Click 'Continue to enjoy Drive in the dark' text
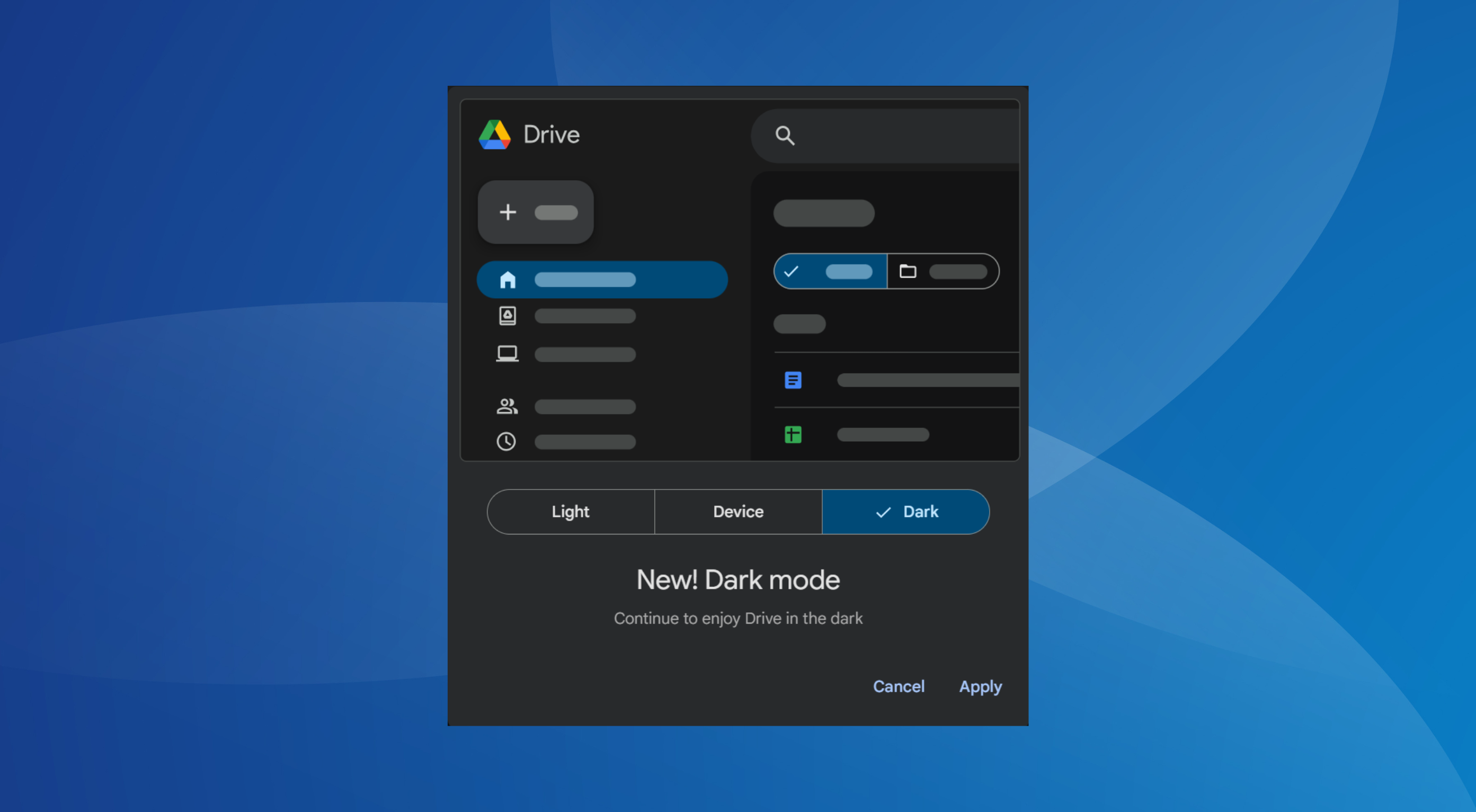Screen dimensions: 1476x812 click(738, 618)
